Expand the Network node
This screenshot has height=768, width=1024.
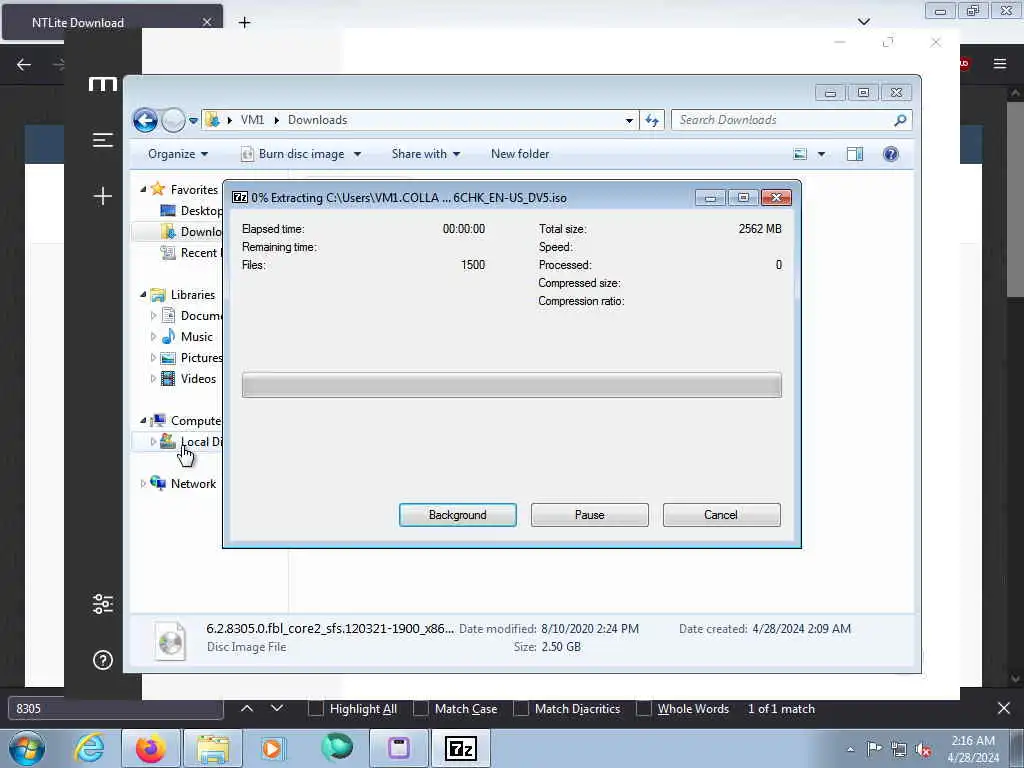pyautogui.click(x=143, y=483)
